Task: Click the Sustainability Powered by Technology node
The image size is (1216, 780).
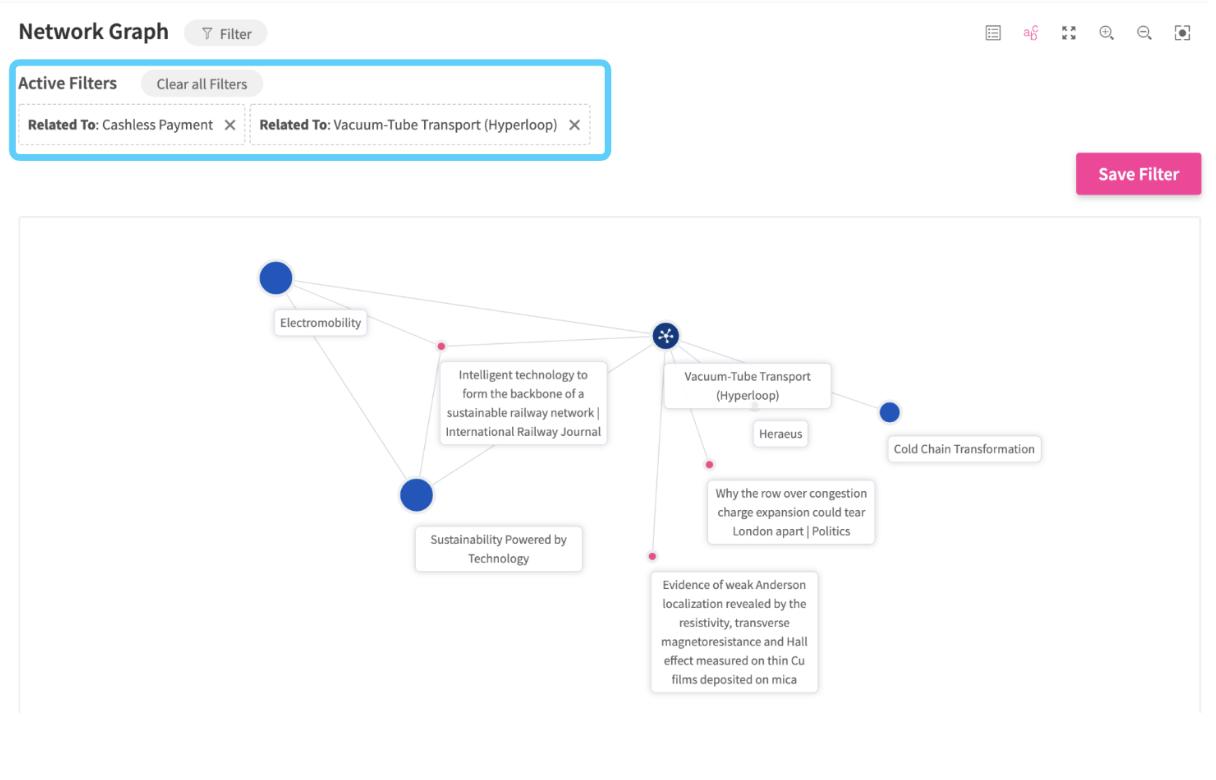Action: pyautogui.click(x=416, y=495)
